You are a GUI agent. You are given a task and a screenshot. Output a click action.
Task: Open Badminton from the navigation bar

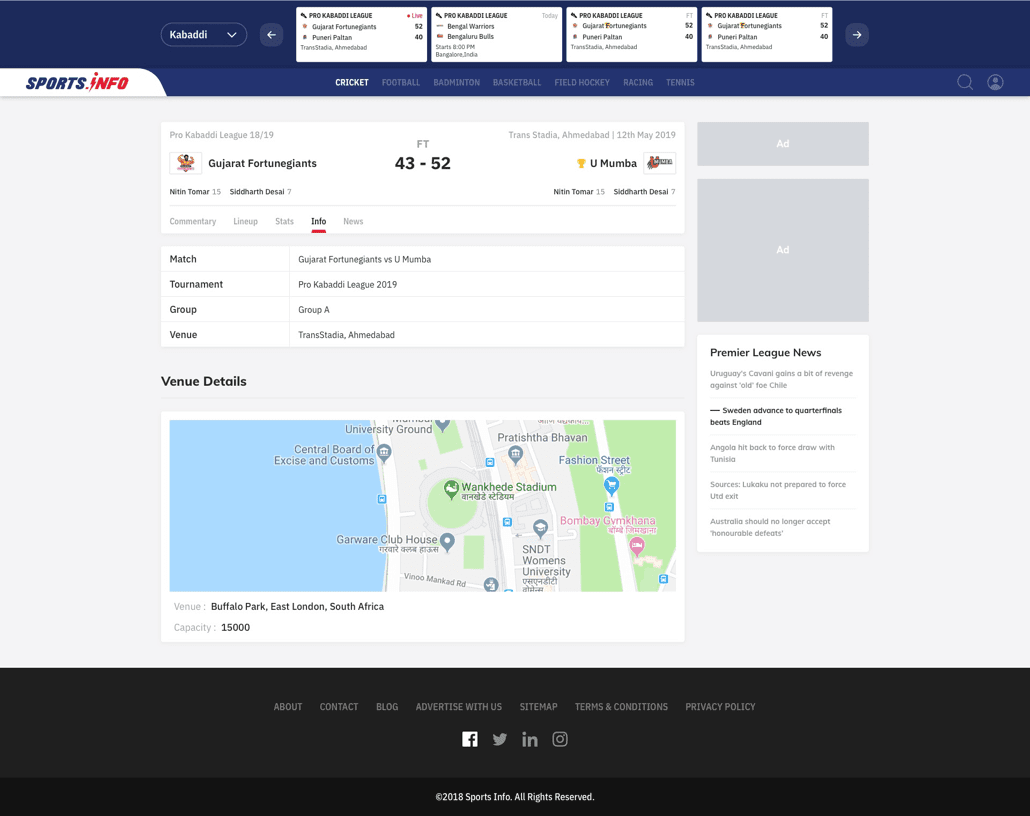pyautogui.click(x=456, y=83)
